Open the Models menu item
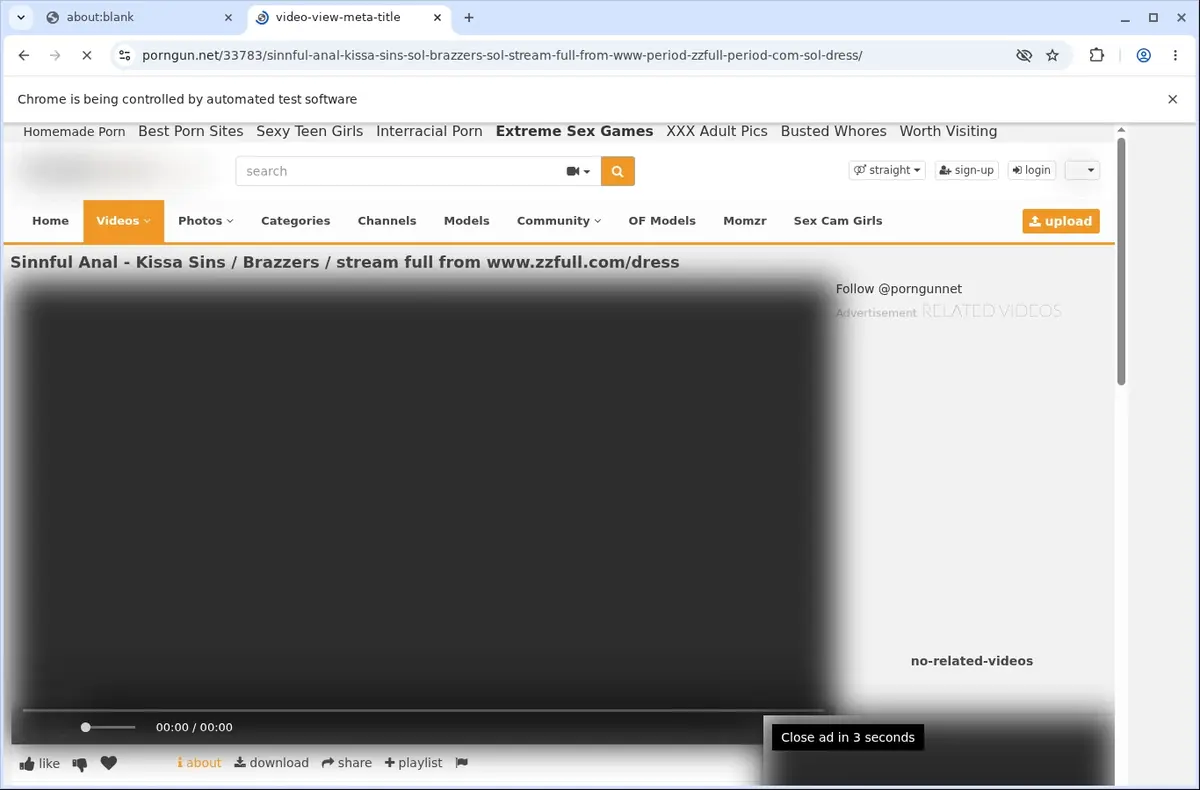 467,221
